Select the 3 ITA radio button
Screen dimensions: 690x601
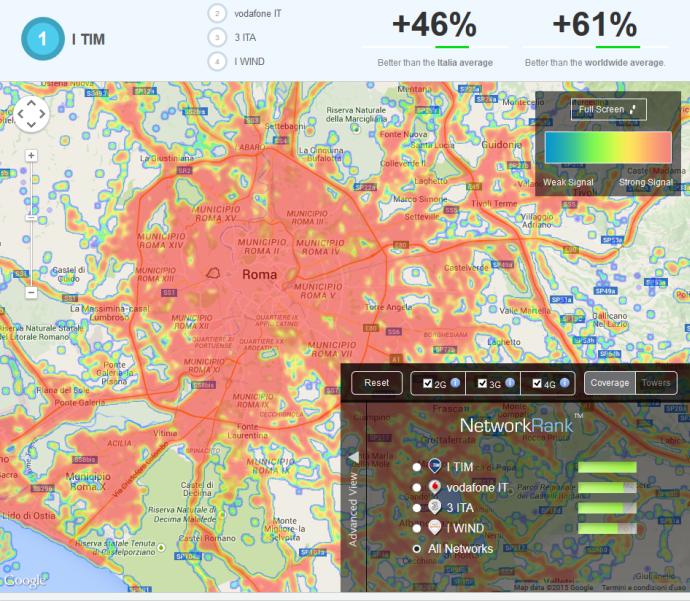coord(416,508)
